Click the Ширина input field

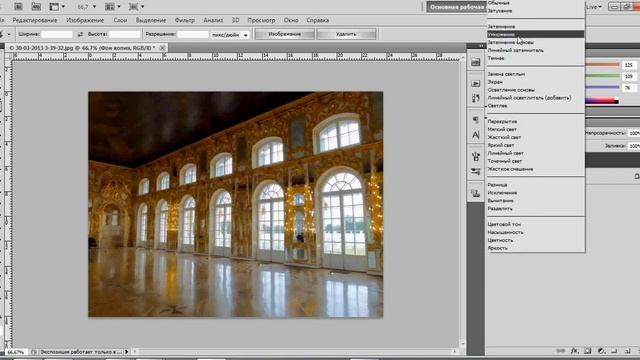coord(57,34)
